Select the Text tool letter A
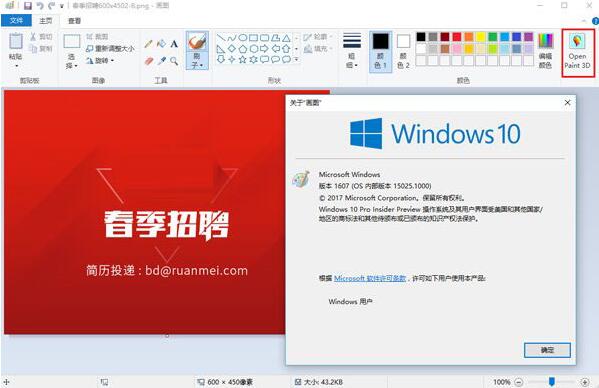599x388 pixels. [174, 44]
